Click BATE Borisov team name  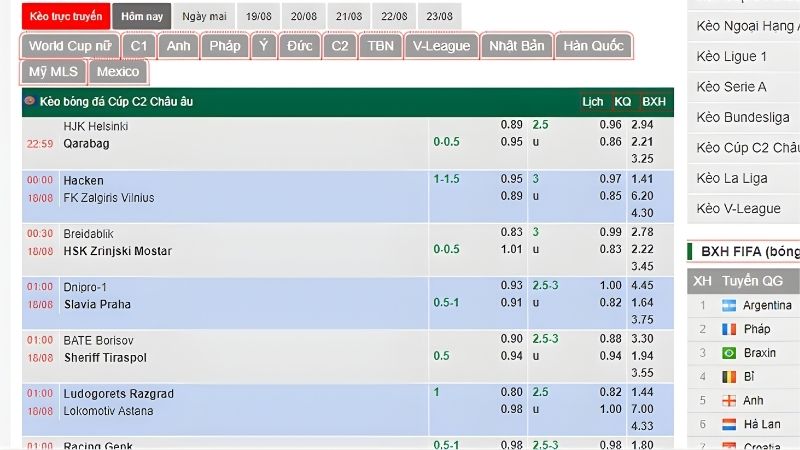click(x=98, y=340)
